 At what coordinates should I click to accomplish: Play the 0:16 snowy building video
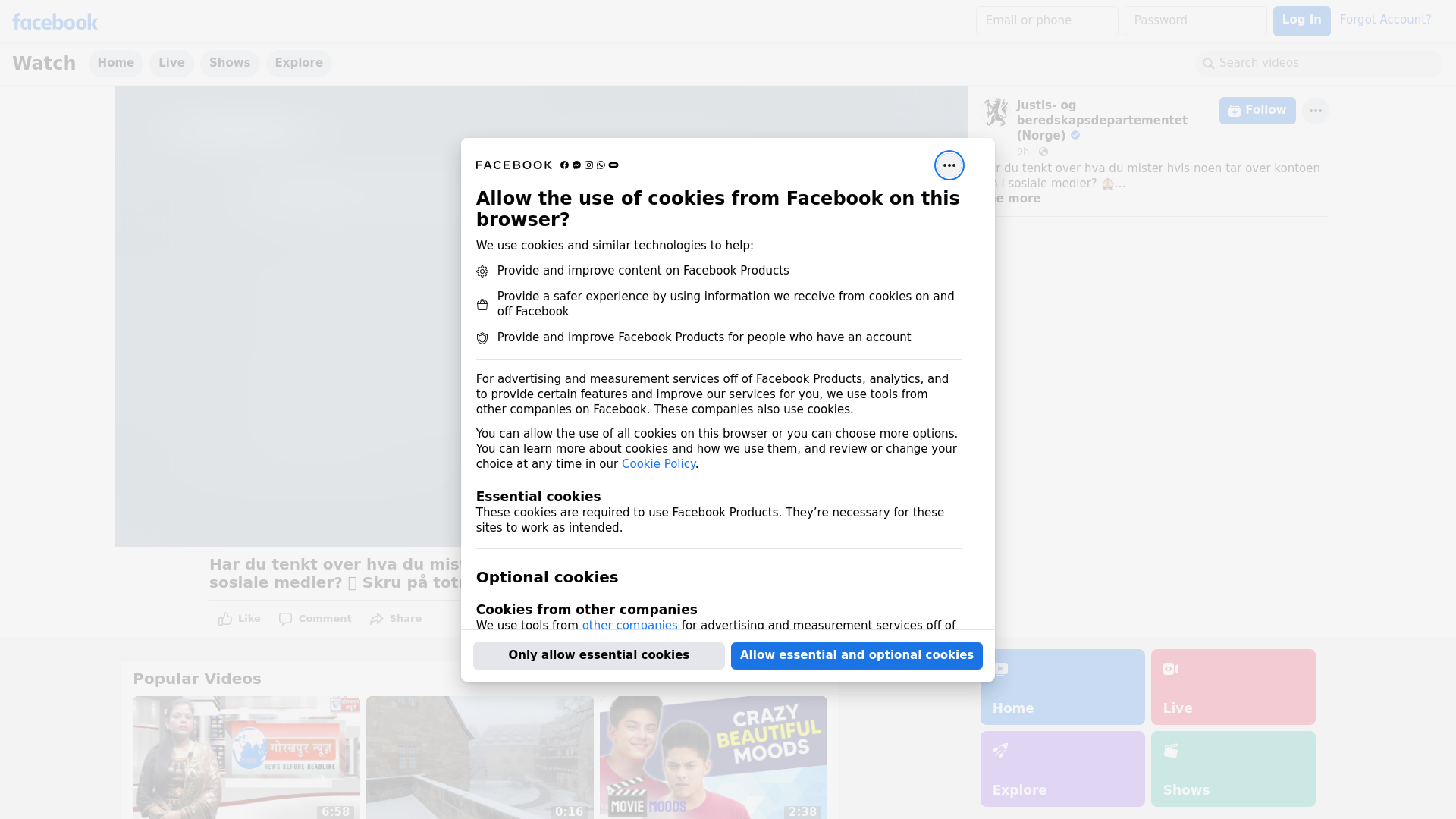click(x=480, y=758)
